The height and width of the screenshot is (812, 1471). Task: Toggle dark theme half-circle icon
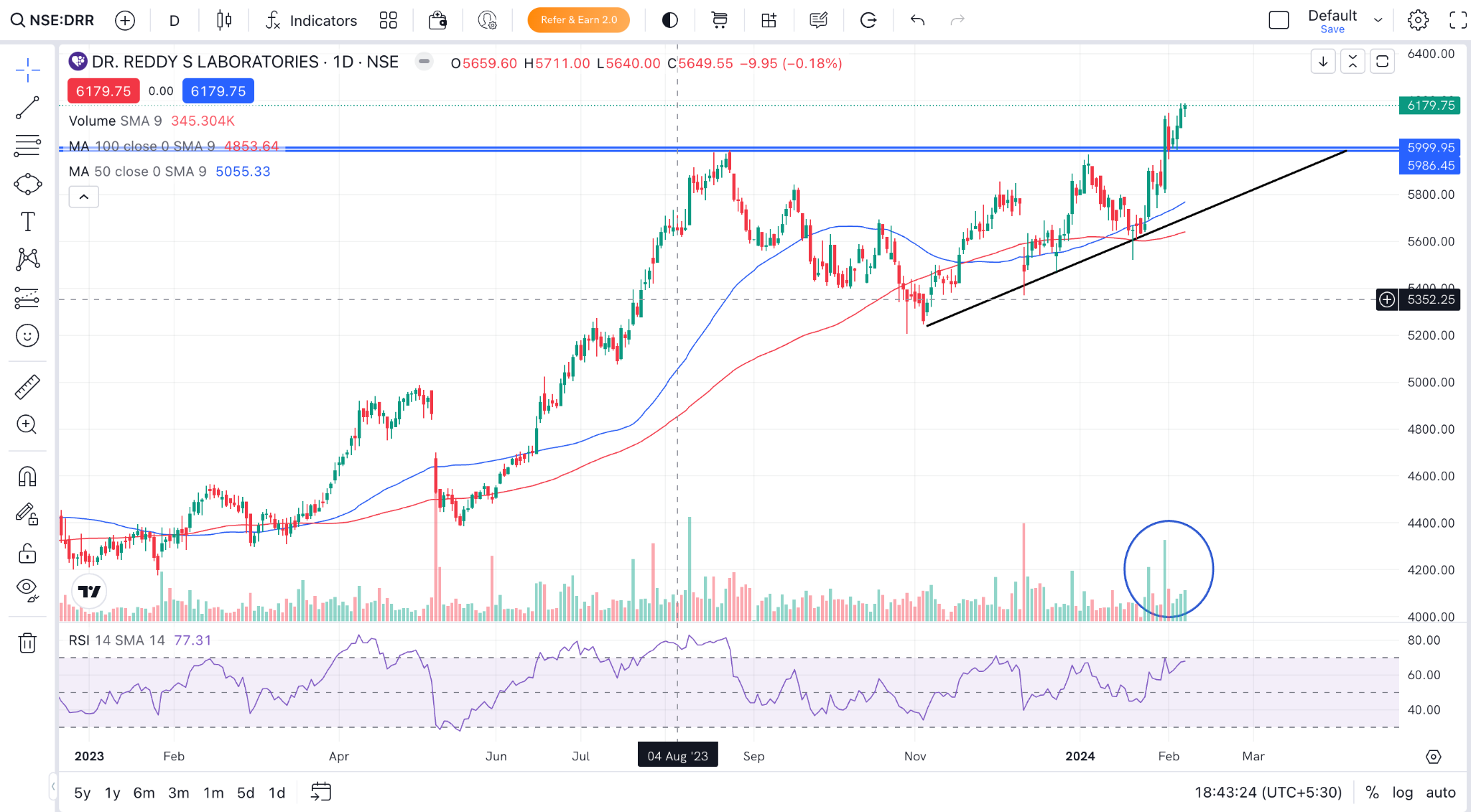[x=669, y=20]
